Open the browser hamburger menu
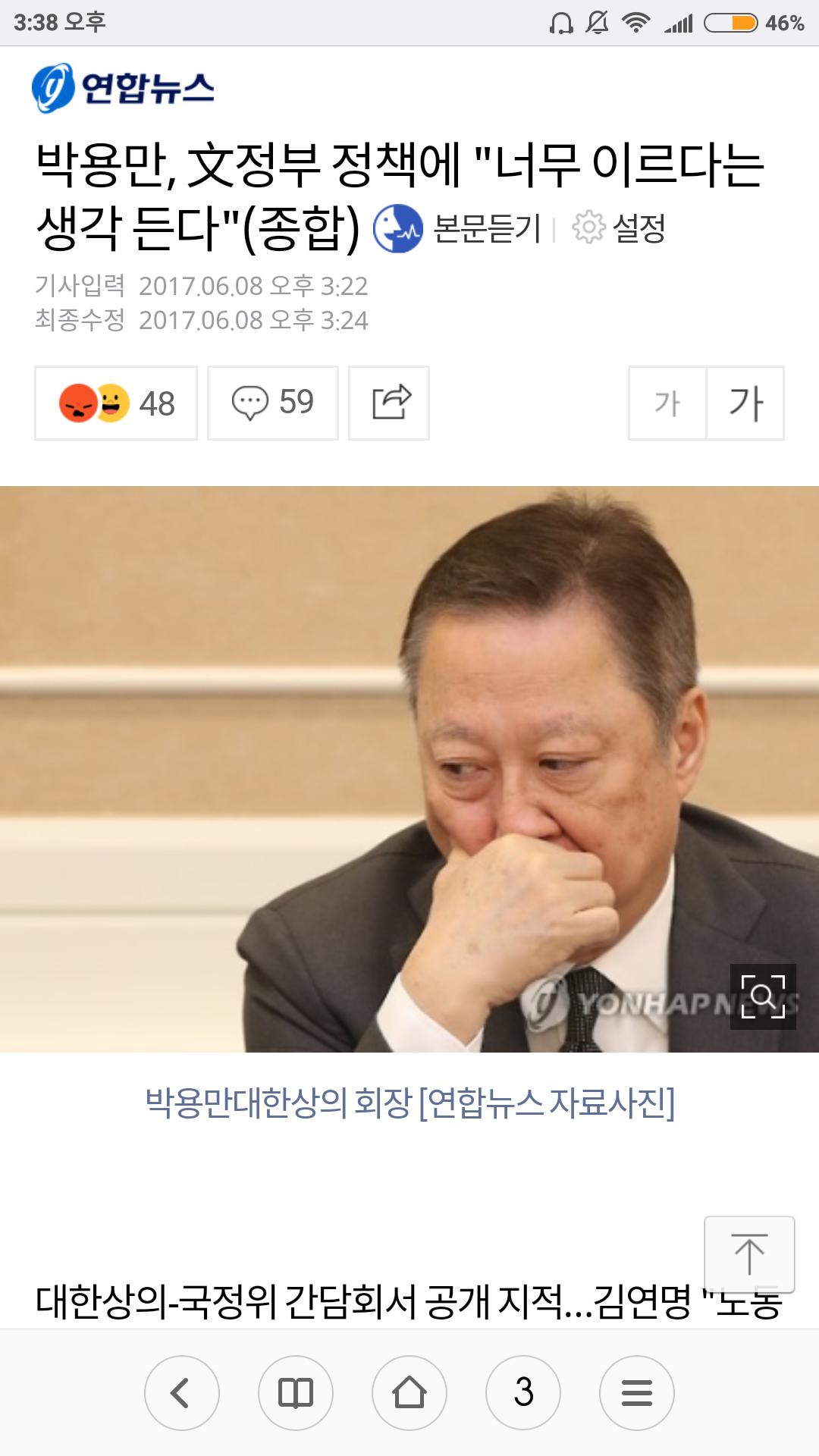The height and width of the screenshot is (1456, 819). coord(637,1393)
